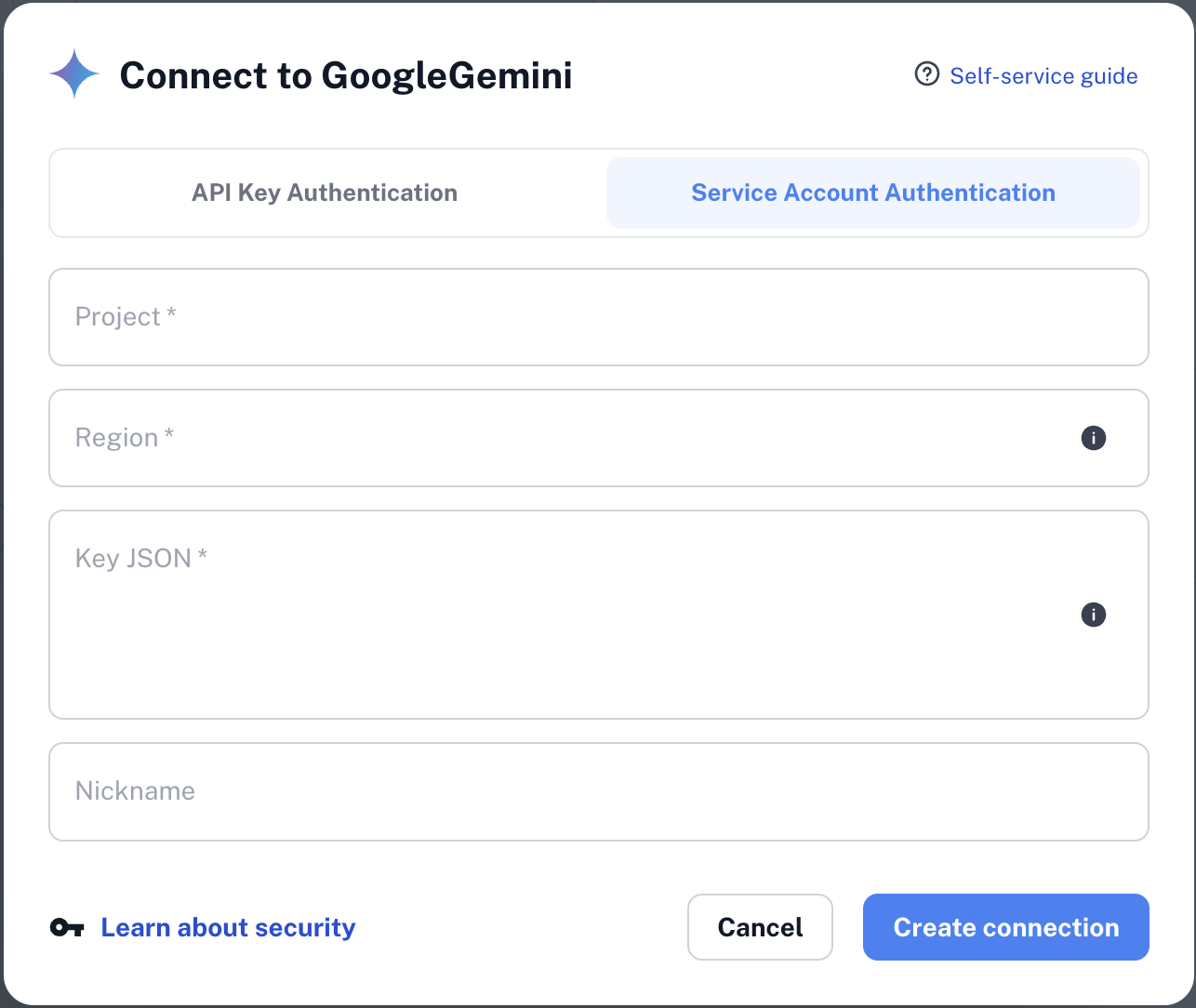Click the Region field info icon
The height and width of the screenshot is (1008, 1196).
1094,438
